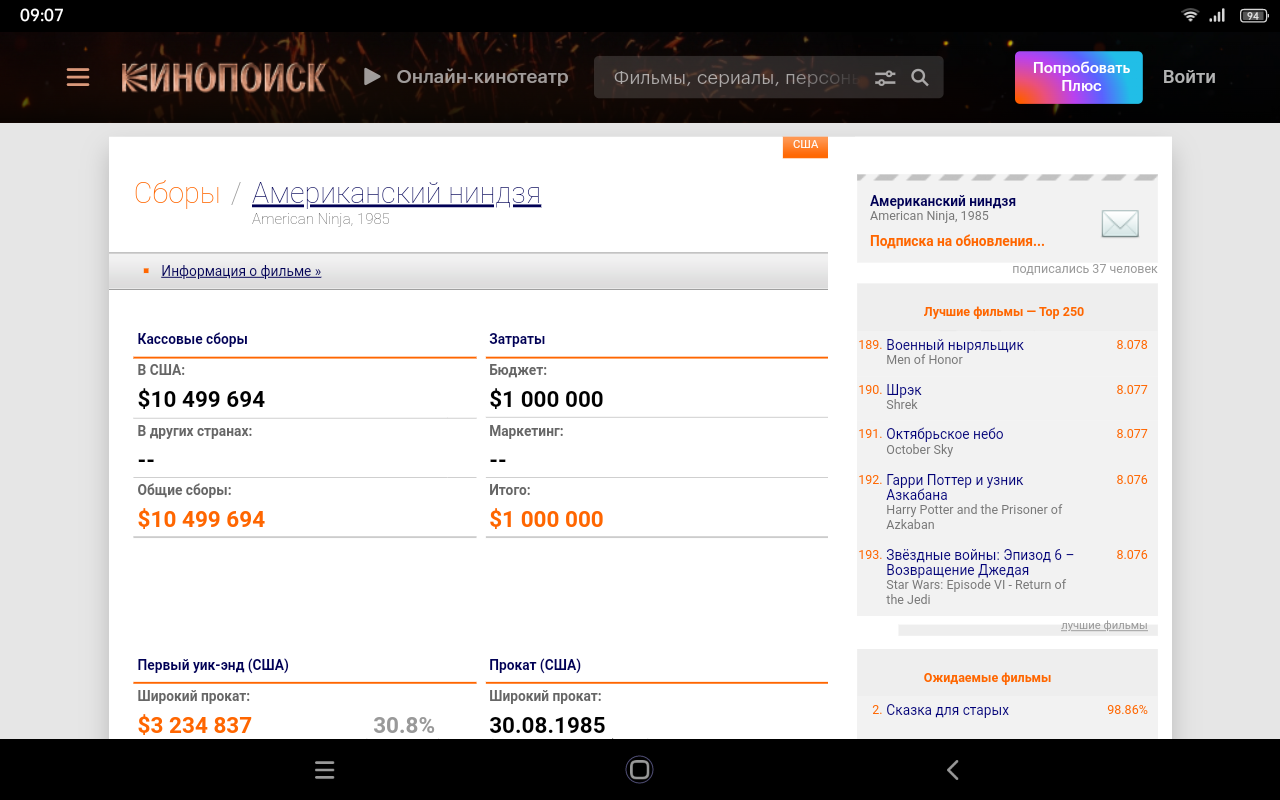Click the Затраты section heading
The height and width of the screenshot is (800, 1280).
(x=517, y=339)
